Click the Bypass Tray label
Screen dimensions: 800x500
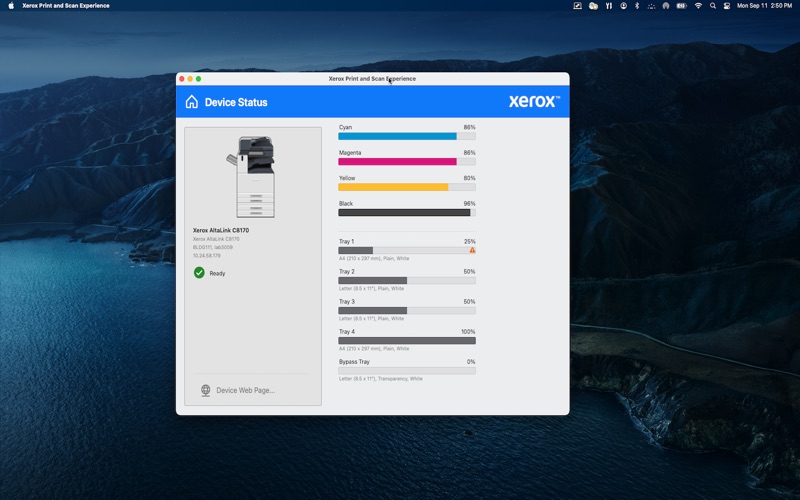coord(354,362)
